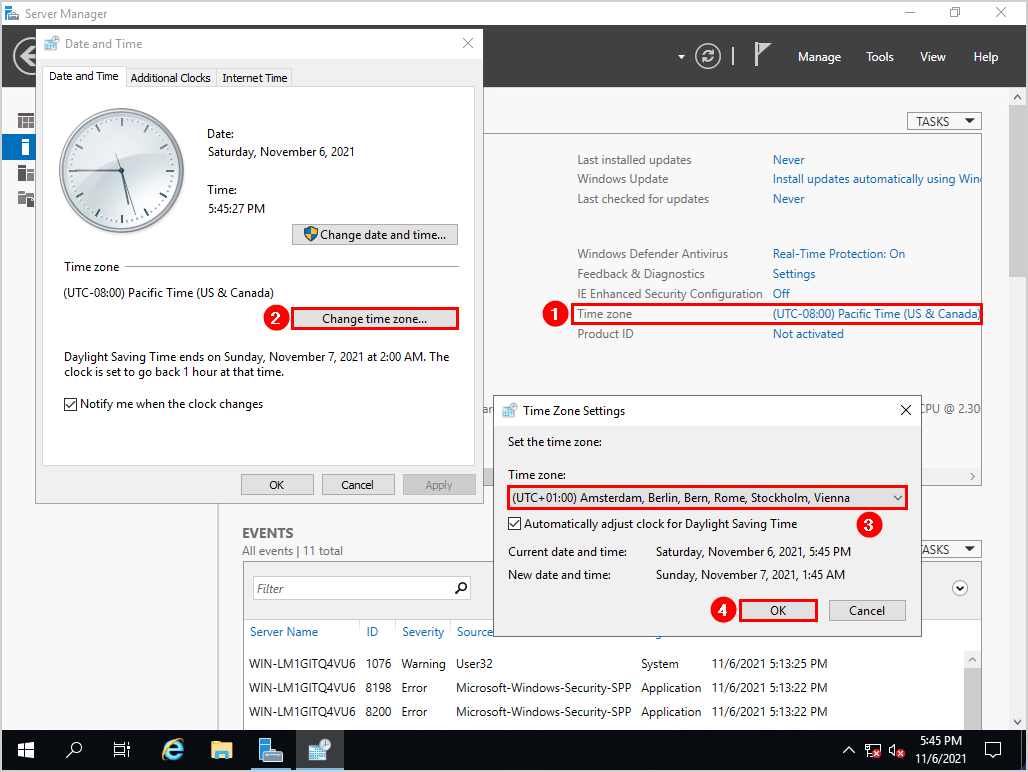This screenshot has height=772, width=1028.
Task: Click Never next to Last checked for updates
Action: pyautogui.click(x=788, y=199)
